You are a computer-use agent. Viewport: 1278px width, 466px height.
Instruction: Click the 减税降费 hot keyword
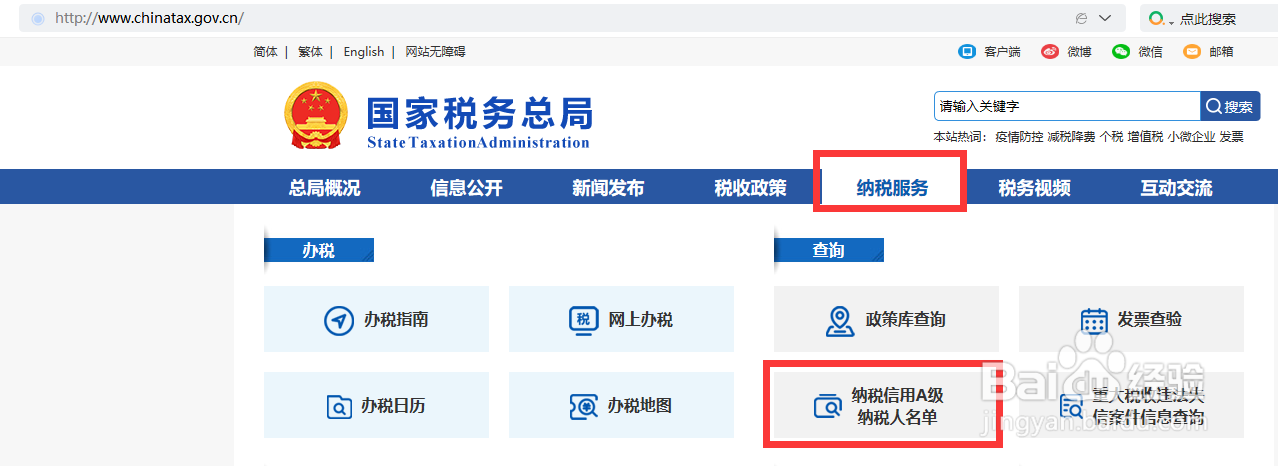pyautogui.click(x=1071, y=137)
